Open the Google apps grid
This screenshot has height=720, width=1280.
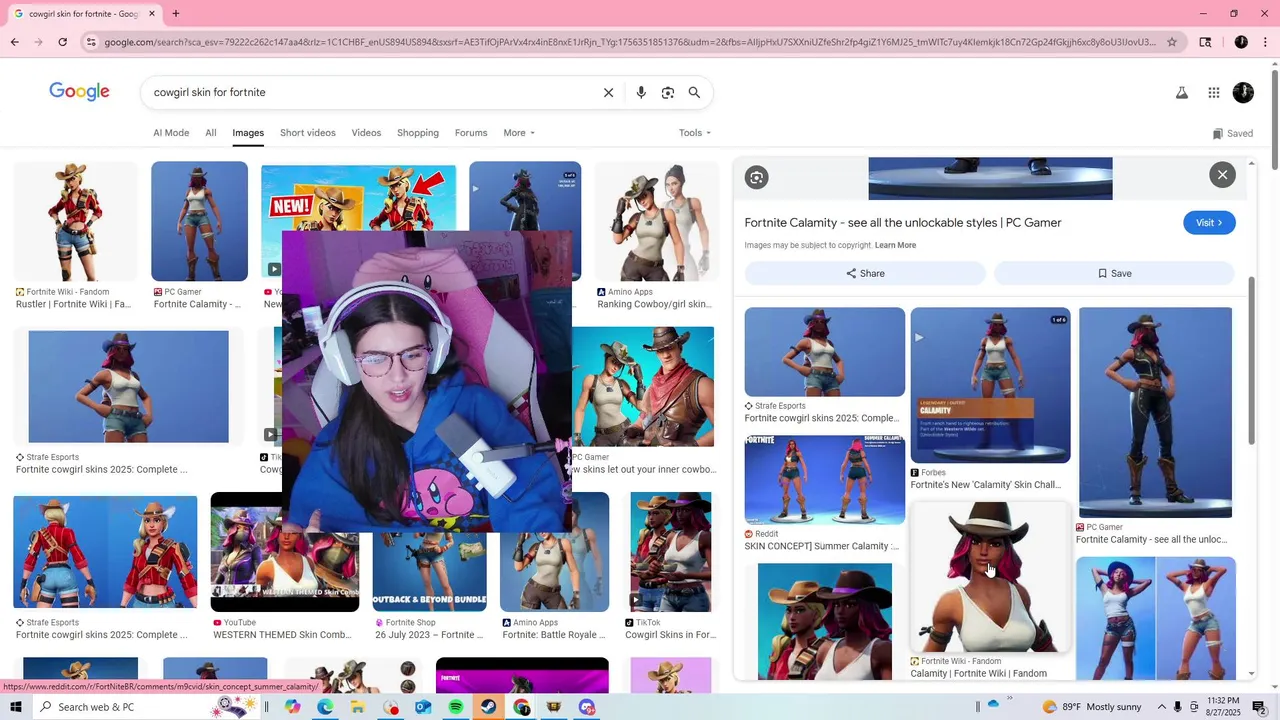tap(1213, 93)
